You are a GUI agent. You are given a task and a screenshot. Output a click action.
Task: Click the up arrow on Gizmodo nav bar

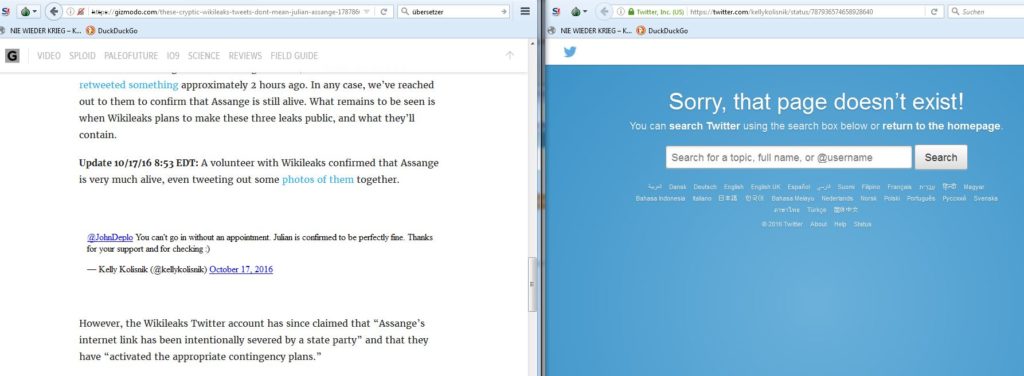[510, 55]
